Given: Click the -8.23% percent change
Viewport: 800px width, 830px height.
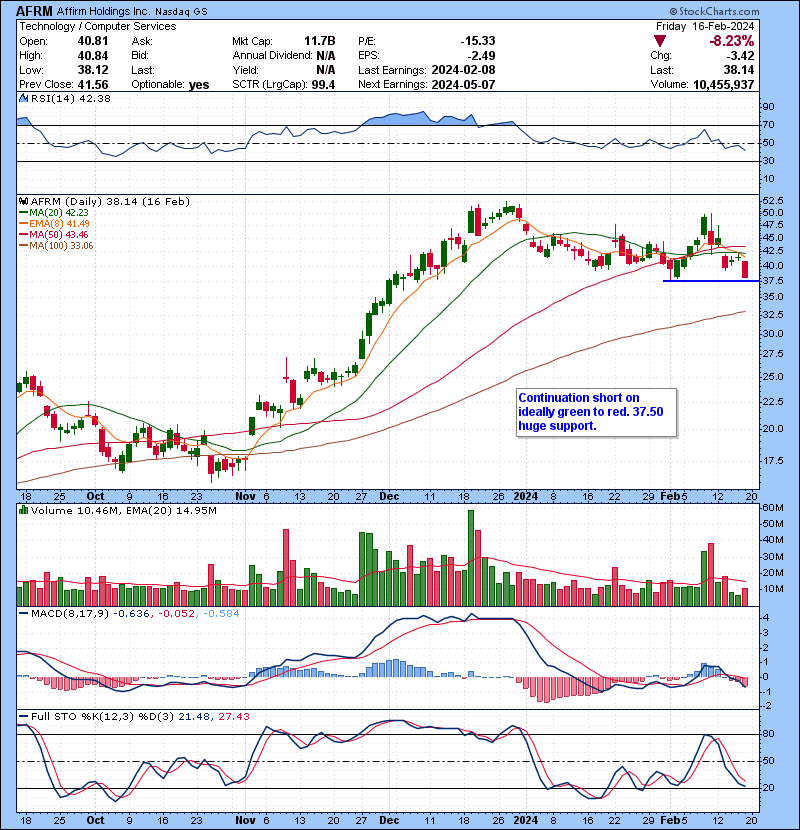Looking at the screenshot, I should pyautogui.click(x=732, y=41).
